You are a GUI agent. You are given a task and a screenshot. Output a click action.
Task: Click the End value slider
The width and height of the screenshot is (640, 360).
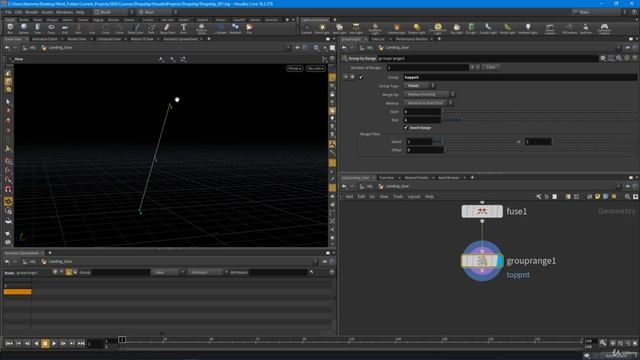coord(539,120)
